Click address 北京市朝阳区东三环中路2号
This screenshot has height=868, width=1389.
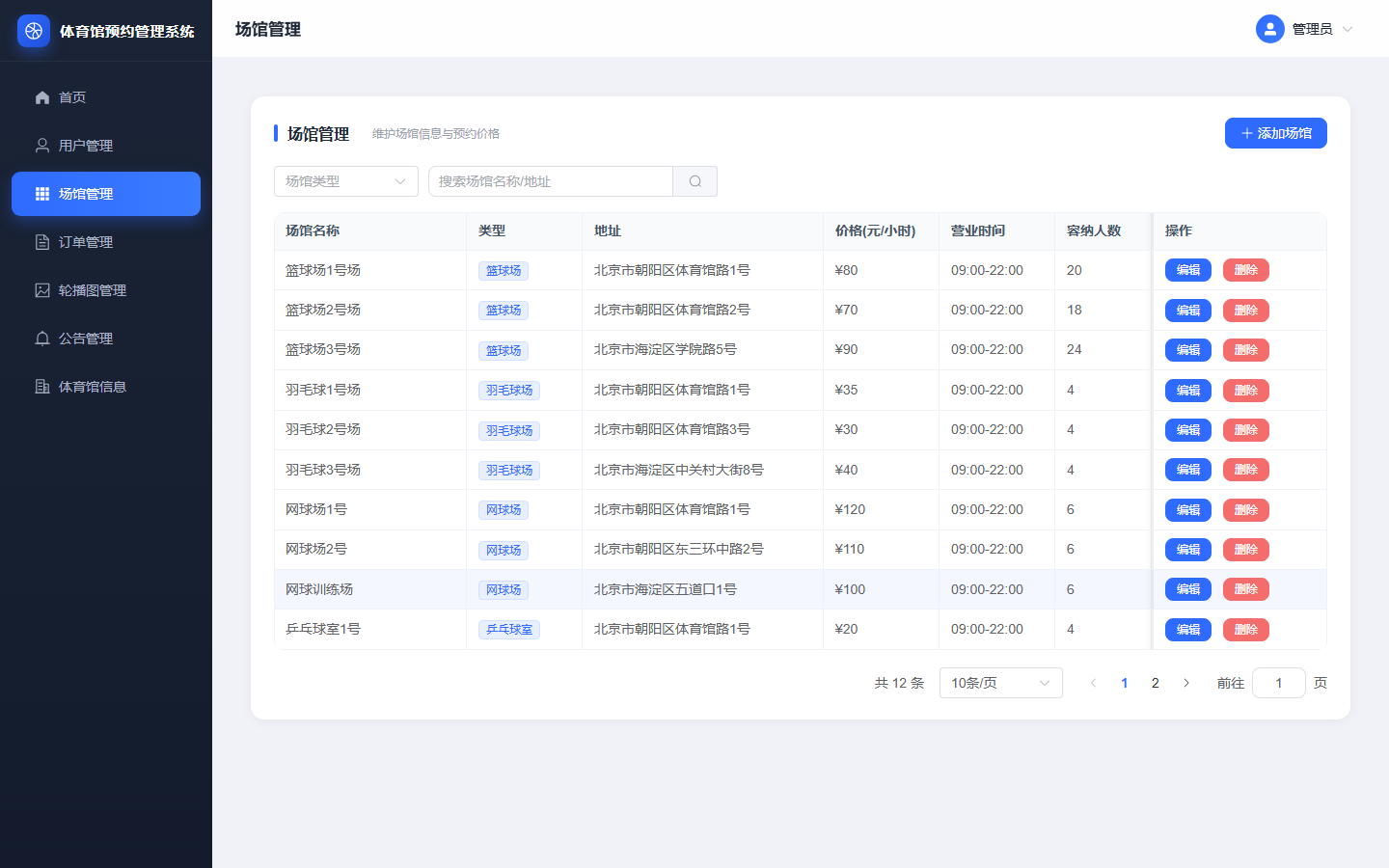[x=679, y=549]
